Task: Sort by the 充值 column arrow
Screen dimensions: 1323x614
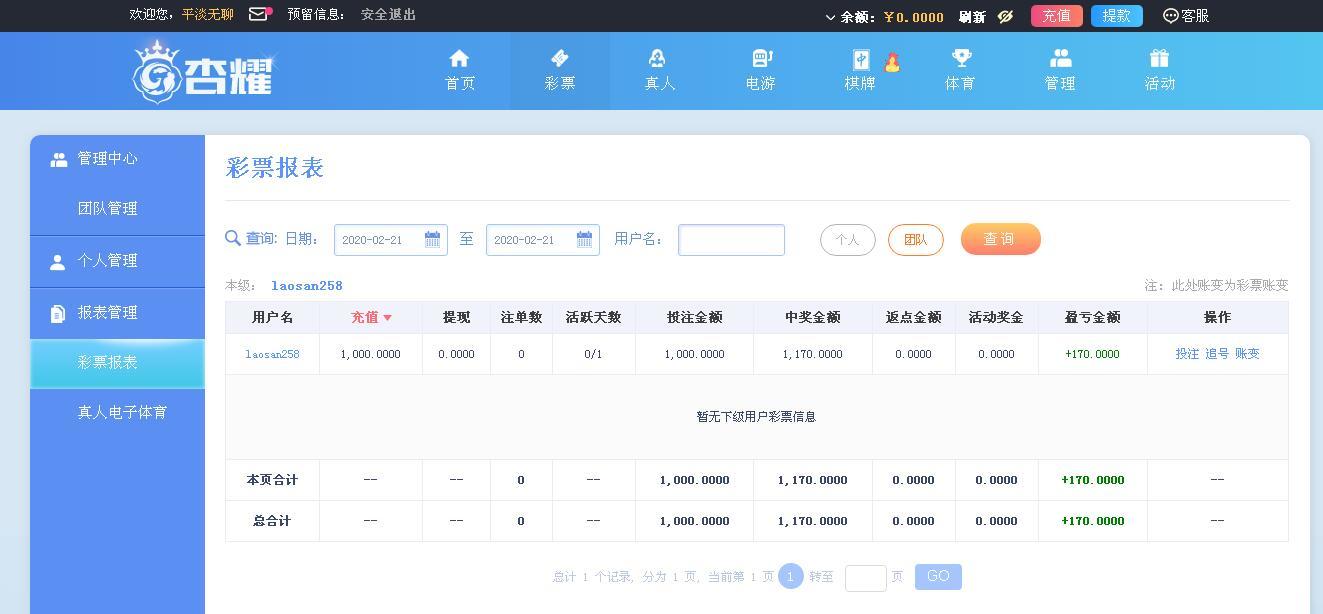Action: pos(387,318)
